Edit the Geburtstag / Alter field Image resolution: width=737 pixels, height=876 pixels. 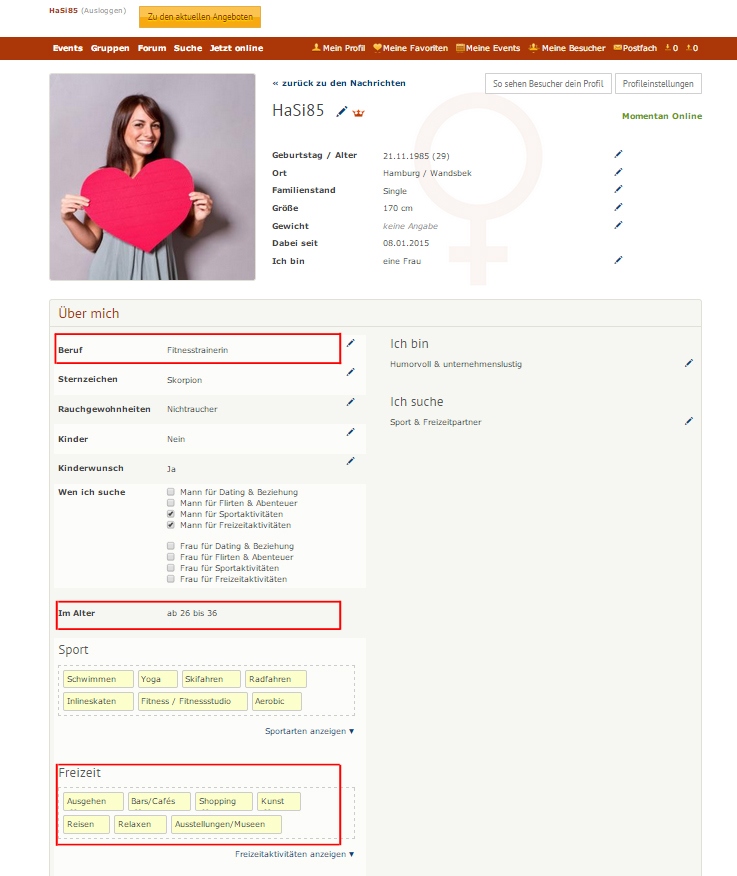(618, 154)
